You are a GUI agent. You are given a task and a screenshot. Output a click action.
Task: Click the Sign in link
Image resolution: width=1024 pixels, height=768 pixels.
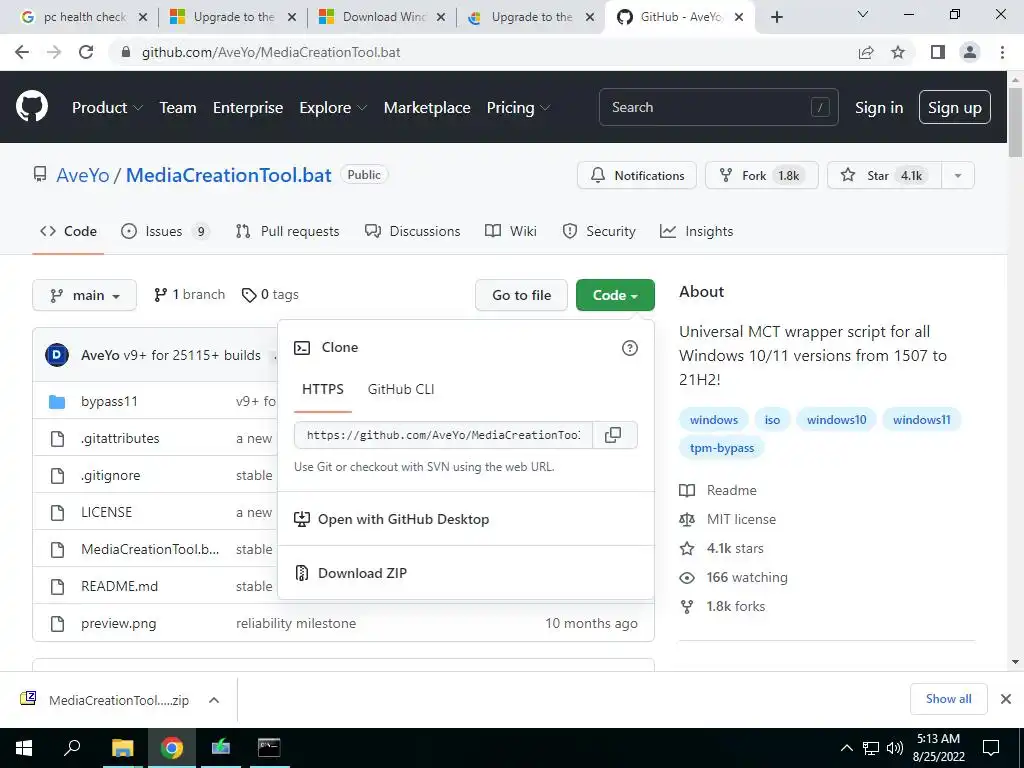pyautogui.click(x=879, y=108)
